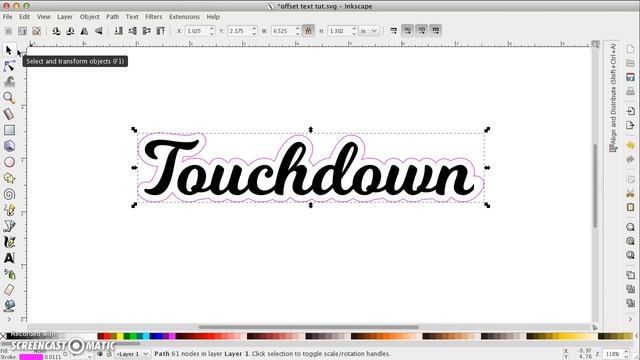Click Deselect toolbar icon

pyautogui.click(x=36, y=31)
